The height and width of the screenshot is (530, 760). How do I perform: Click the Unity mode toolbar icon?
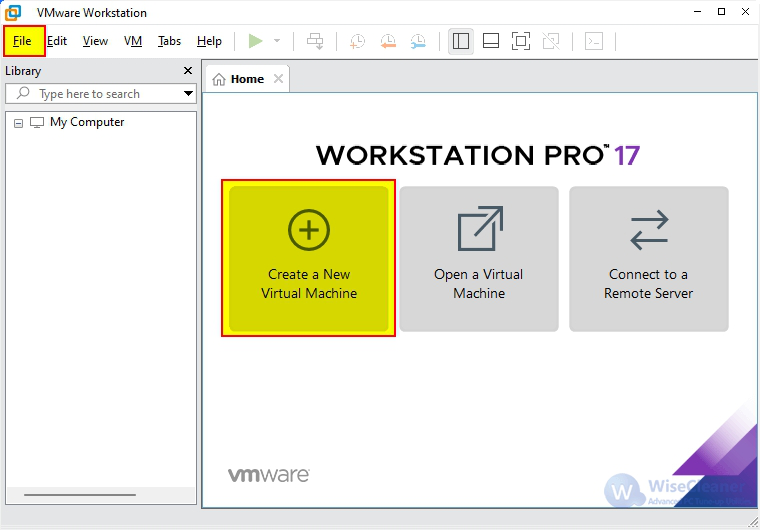point(551,41)
